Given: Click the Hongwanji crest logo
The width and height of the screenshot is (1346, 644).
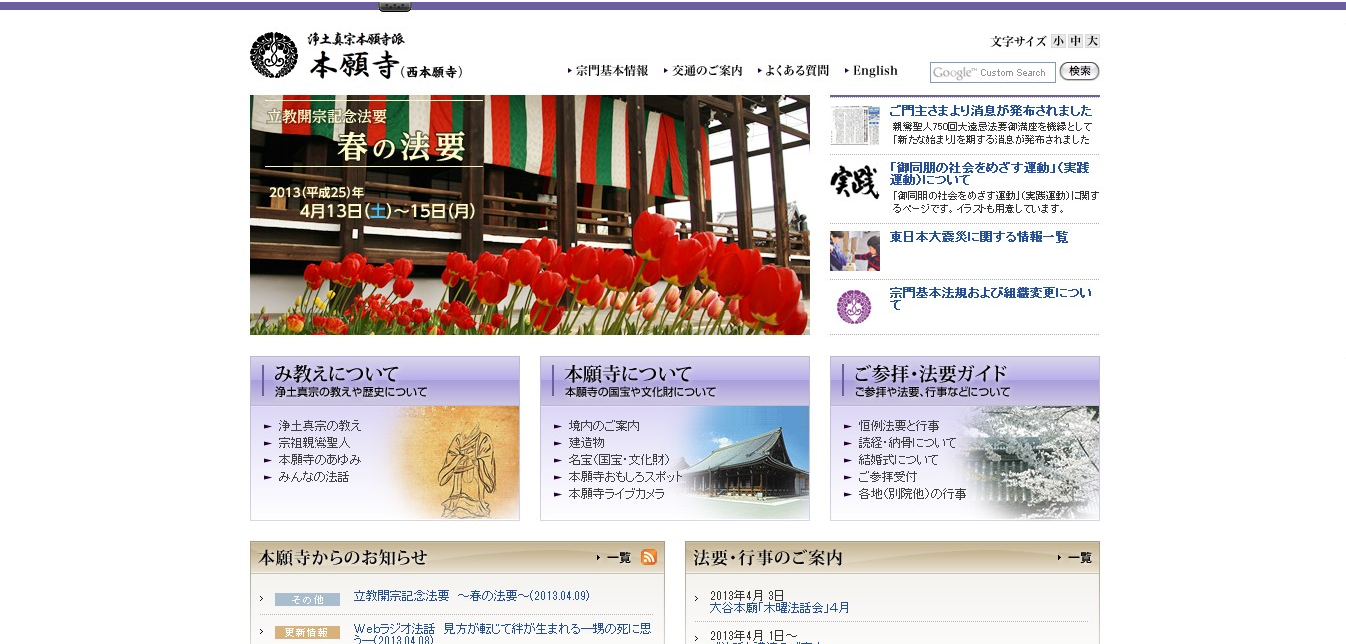Looking at the screenshot, I should point(274,55).
